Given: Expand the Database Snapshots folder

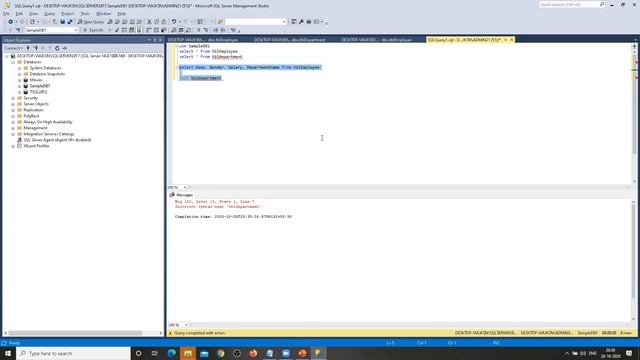Looking at the screenshot, I should tap(19, 74).
